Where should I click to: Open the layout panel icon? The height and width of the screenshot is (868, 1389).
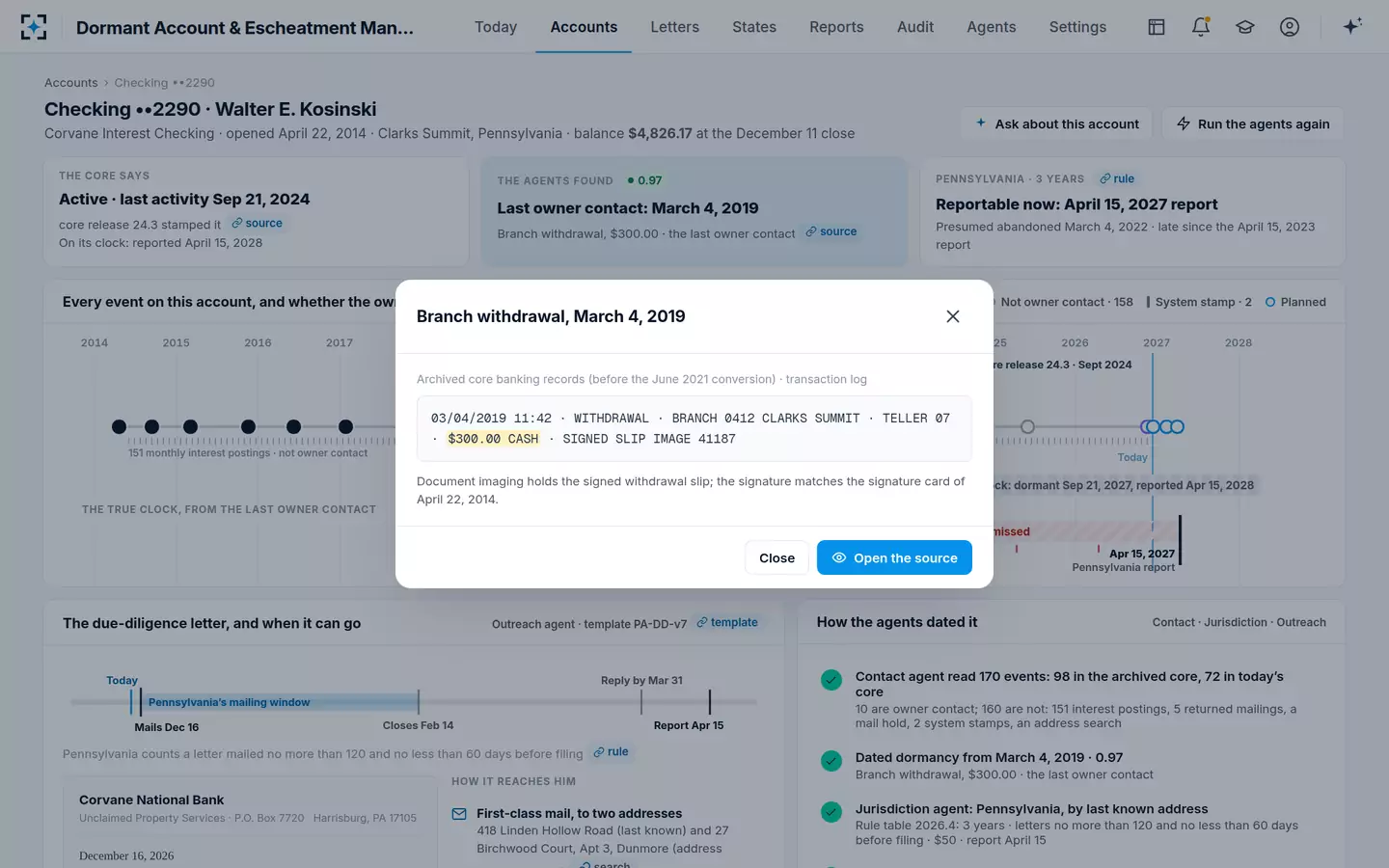coord(1156,27)
